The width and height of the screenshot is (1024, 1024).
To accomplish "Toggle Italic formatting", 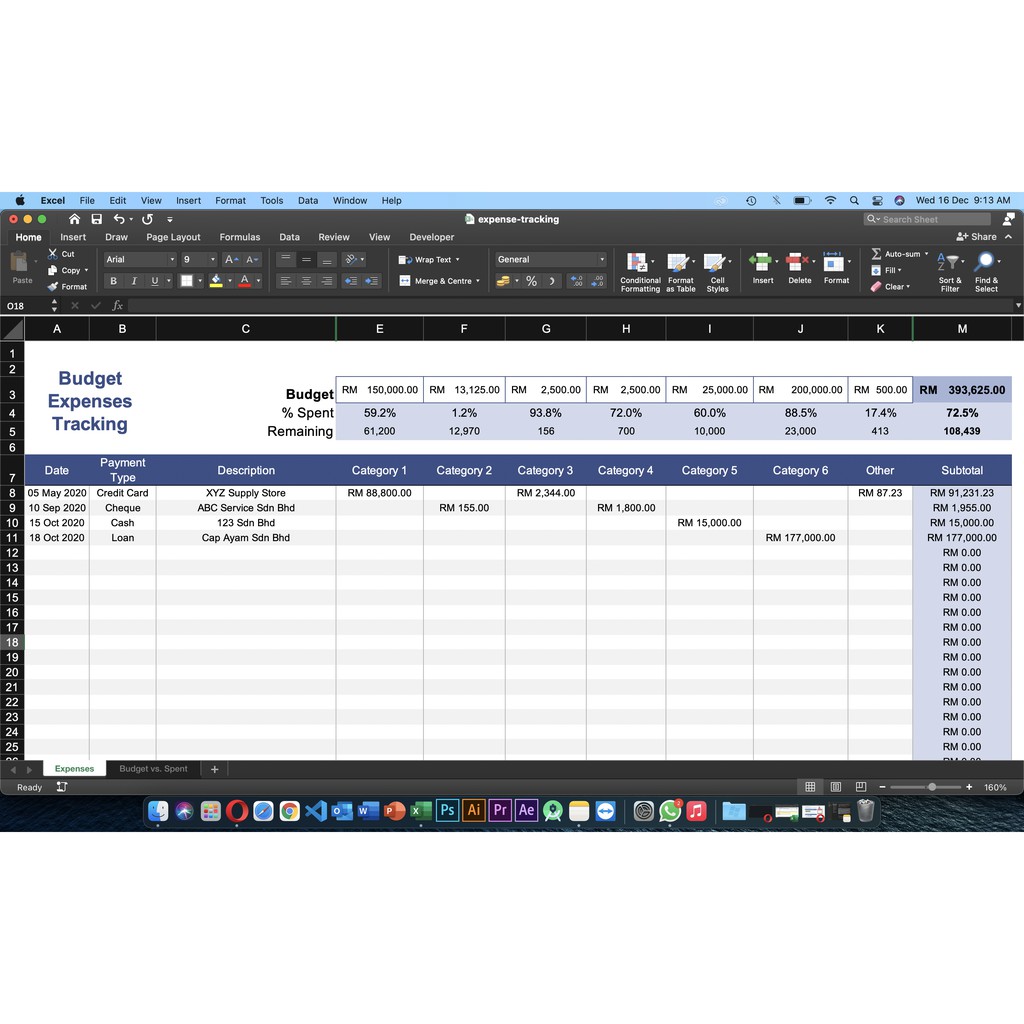I will pos(134,281).
